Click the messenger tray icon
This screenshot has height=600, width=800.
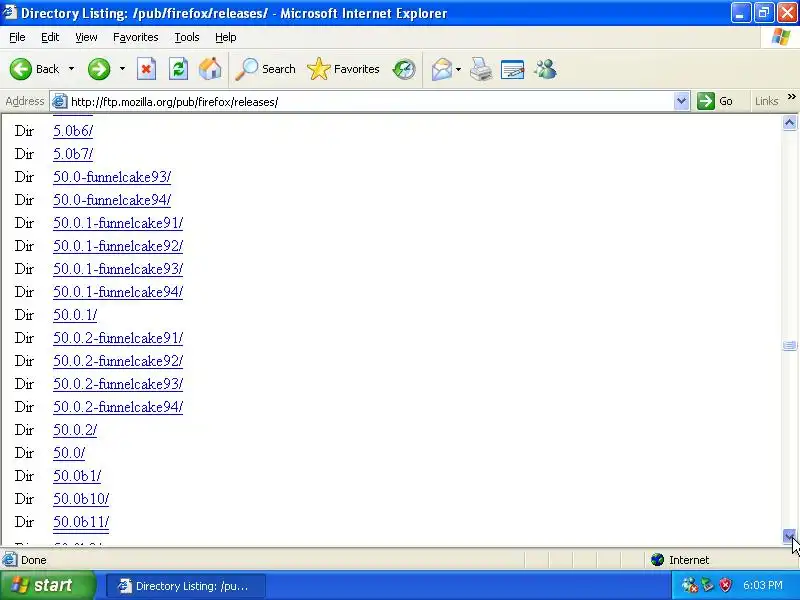[x=690, y=585]
